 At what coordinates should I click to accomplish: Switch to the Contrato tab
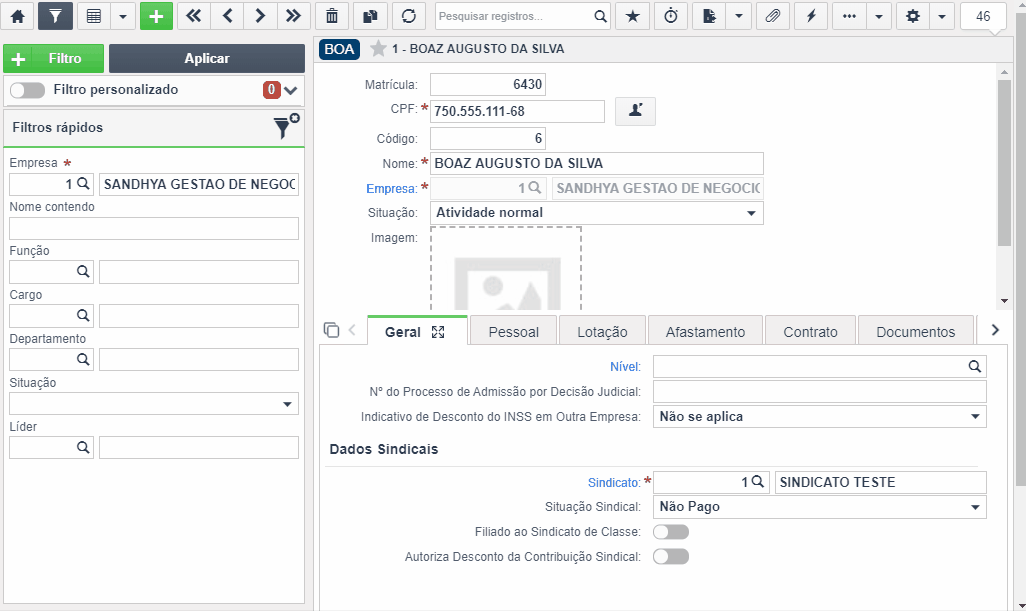pyautogui.click(x=811, y=332)
